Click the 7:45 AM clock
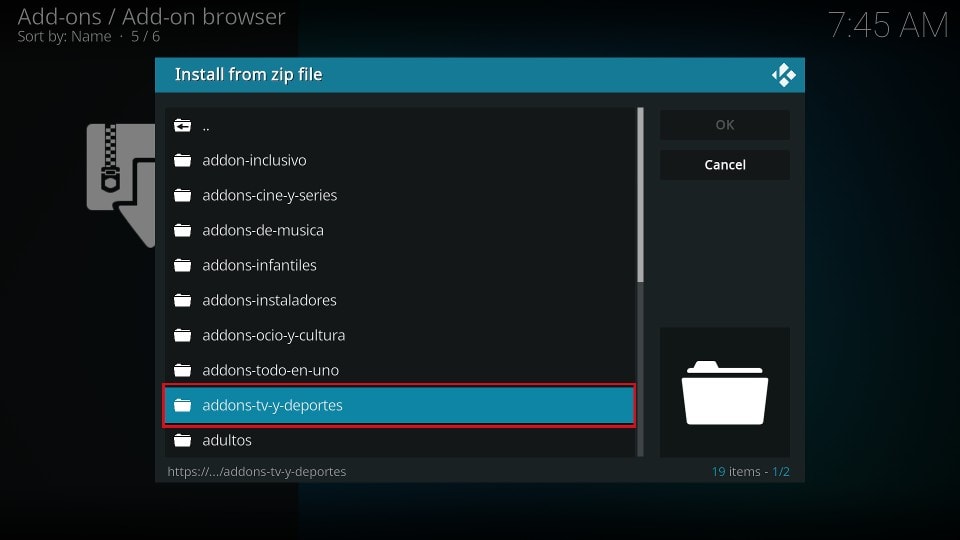 (888, 26)
